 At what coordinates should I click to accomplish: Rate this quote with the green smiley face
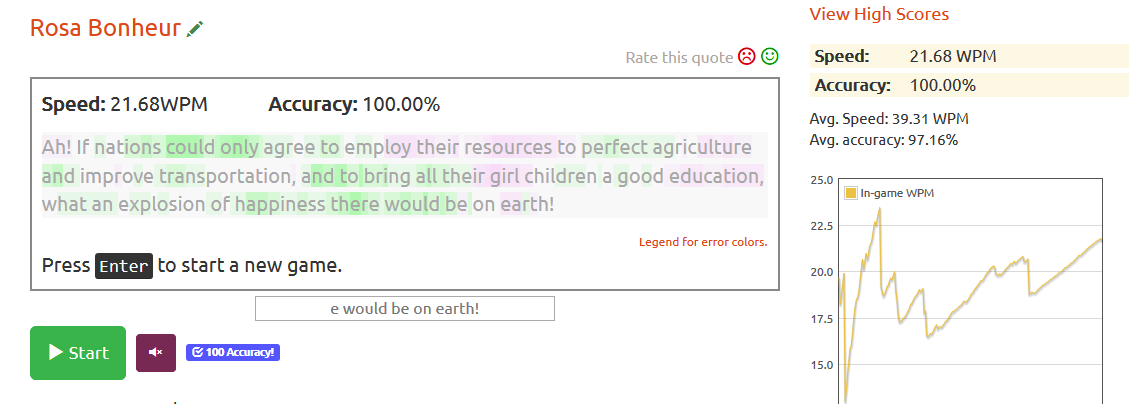pos(769,57)
